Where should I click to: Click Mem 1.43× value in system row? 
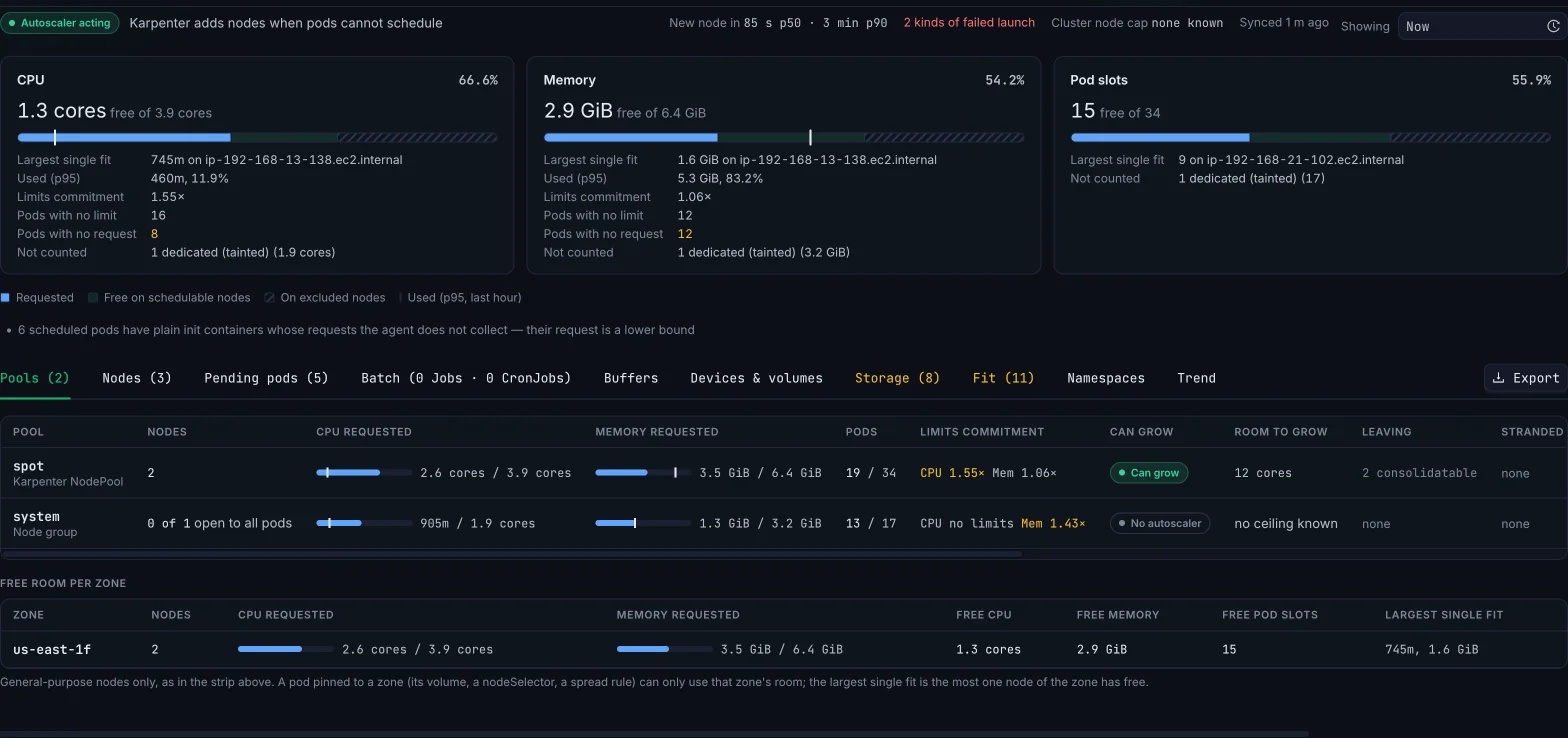1053,523
